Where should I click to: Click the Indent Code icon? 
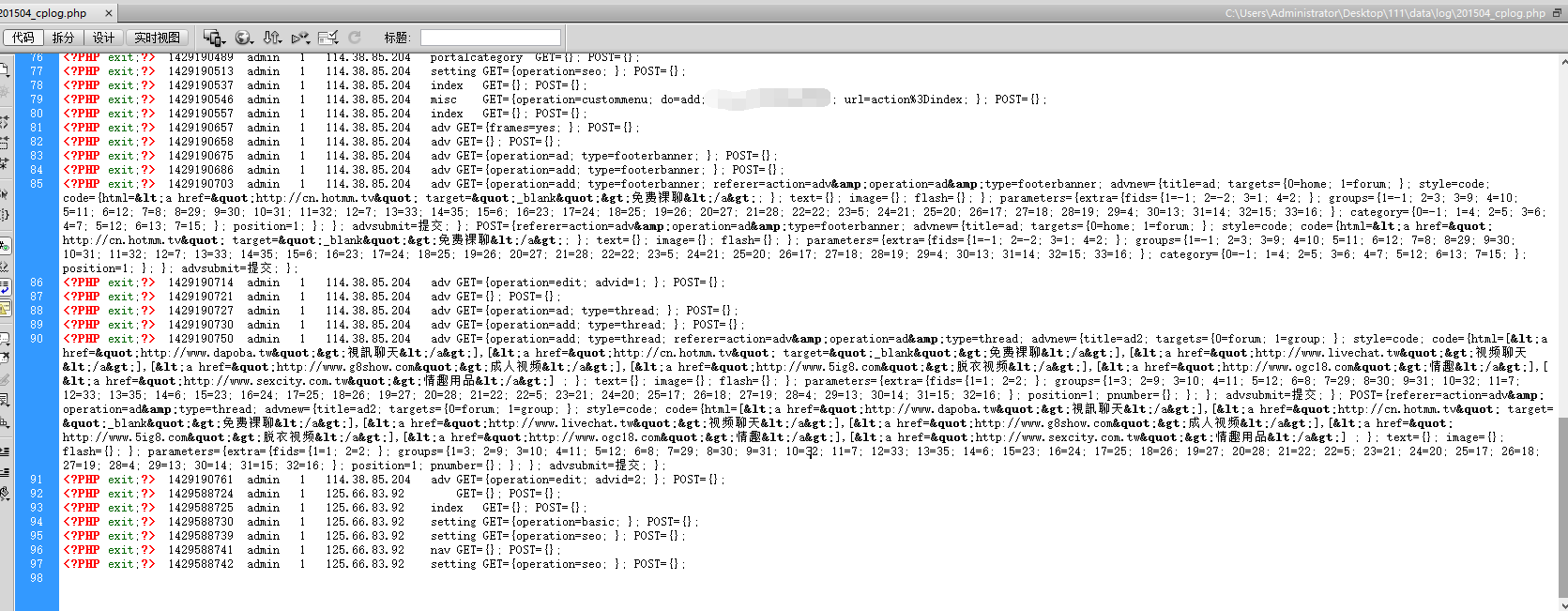pos(4,451)
